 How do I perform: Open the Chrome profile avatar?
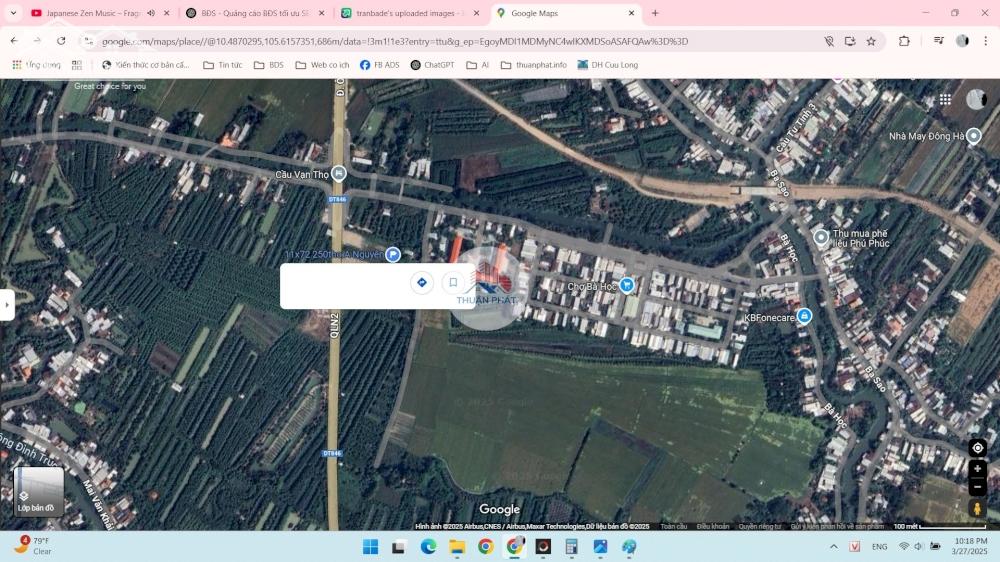(962, 41)
